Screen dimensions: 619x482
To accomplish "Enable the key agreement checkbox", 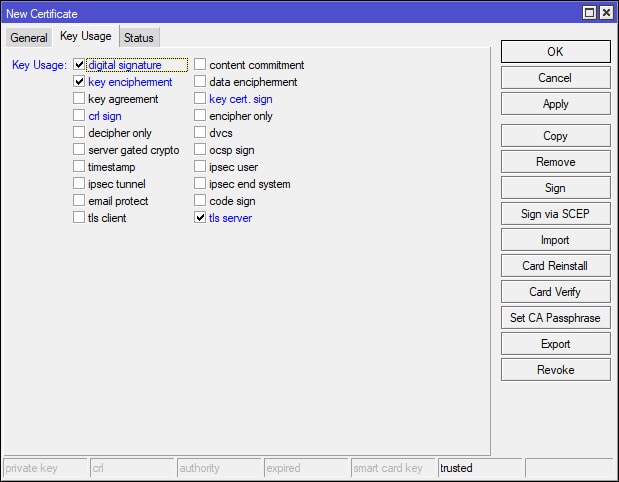I will point(79,98).
